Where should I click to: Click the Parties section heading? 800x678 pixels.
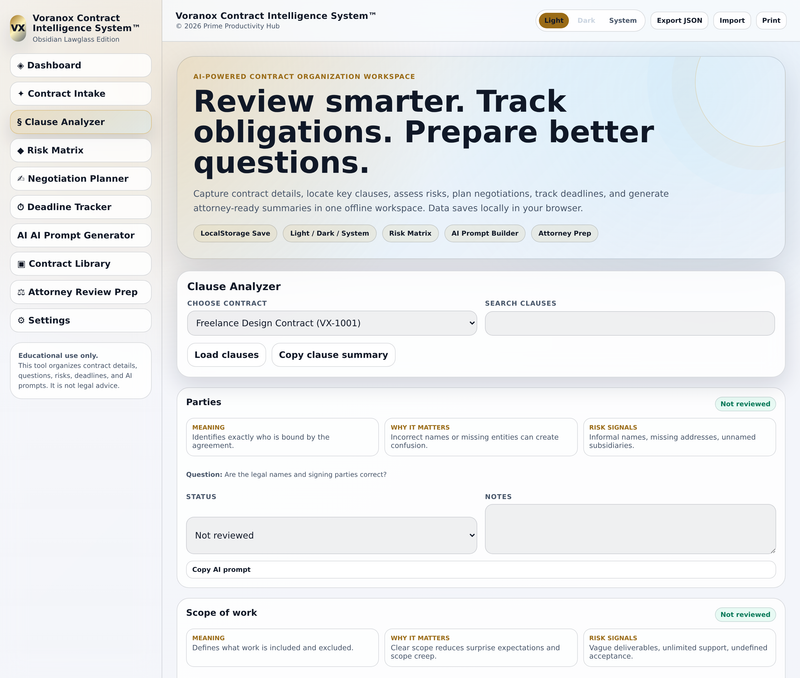tap(204, 402)
